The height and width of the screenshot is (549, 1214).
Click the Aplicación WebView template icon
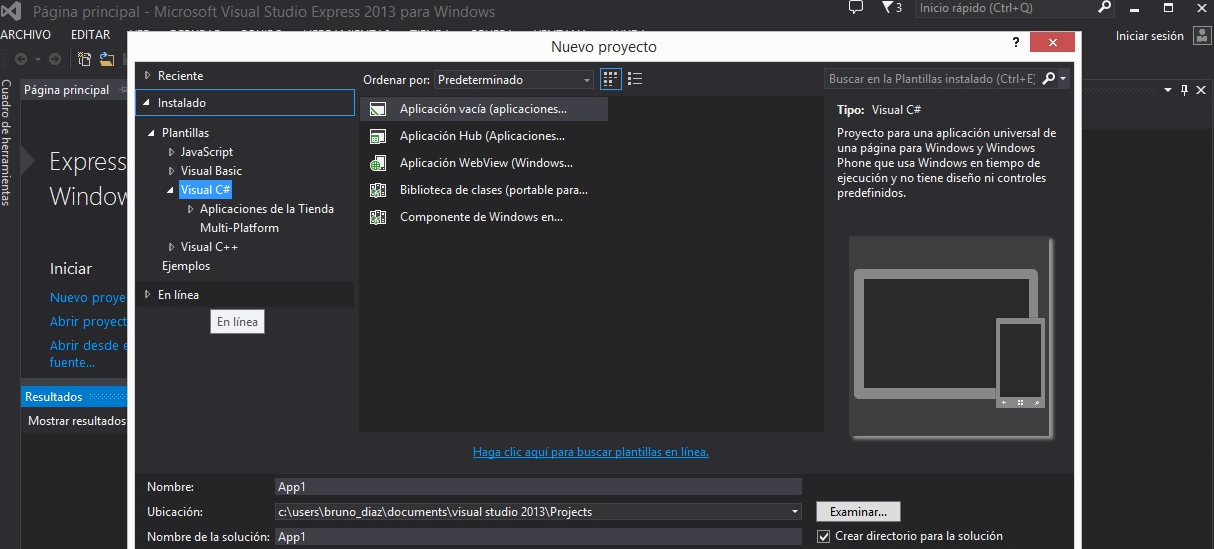click(x=378, y=163)
